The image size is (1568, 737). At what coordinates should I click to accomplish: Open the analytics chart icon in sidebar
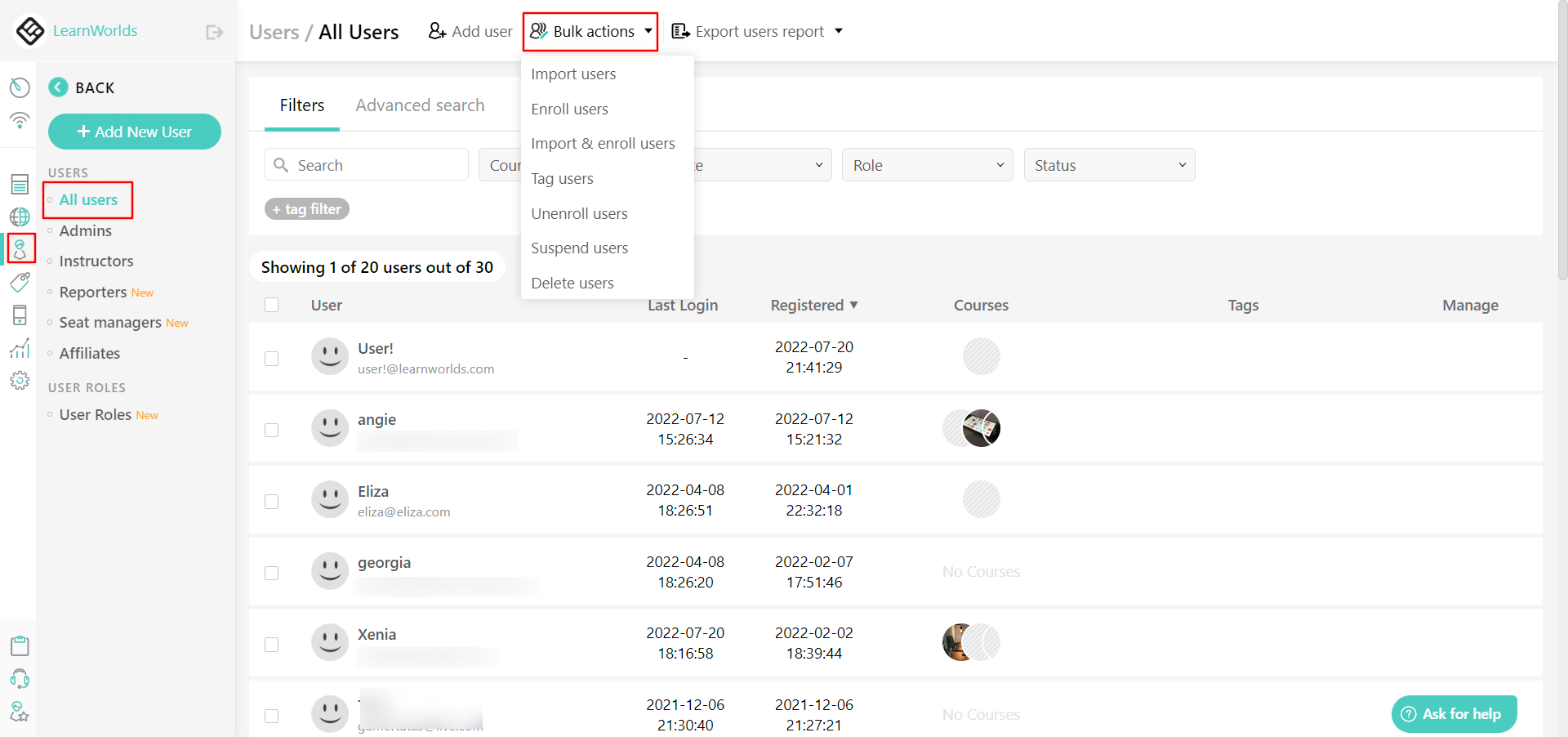[20, 348]
